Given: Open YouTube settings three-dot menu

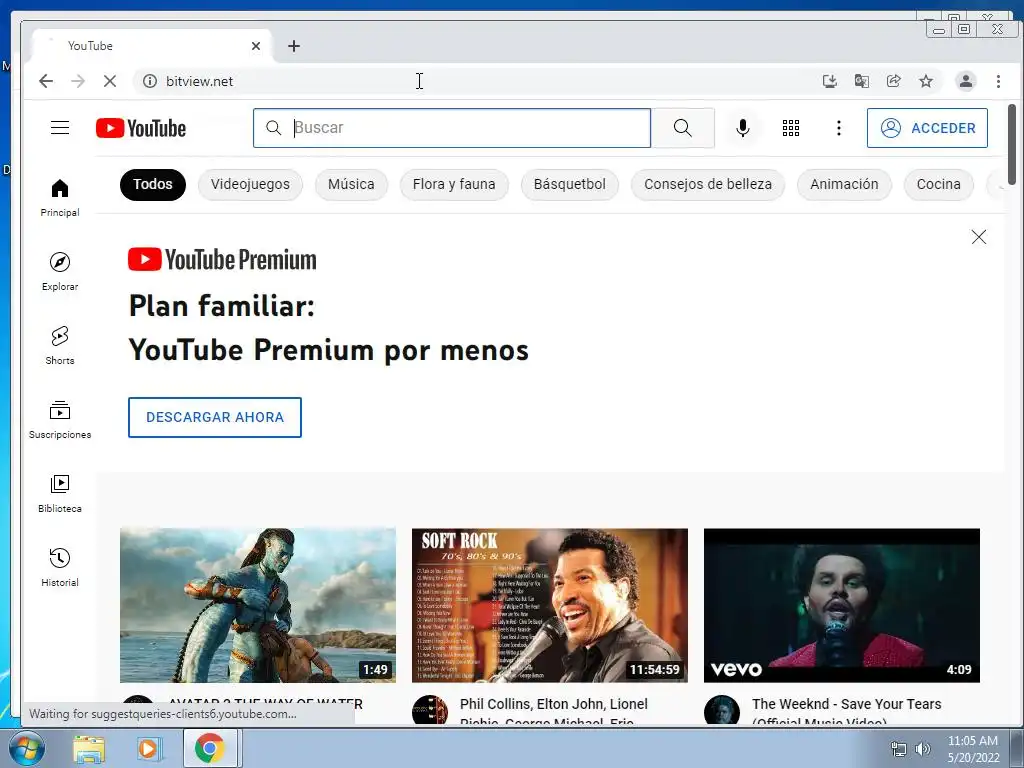Looking at the screenshot, I should point(839,128).
